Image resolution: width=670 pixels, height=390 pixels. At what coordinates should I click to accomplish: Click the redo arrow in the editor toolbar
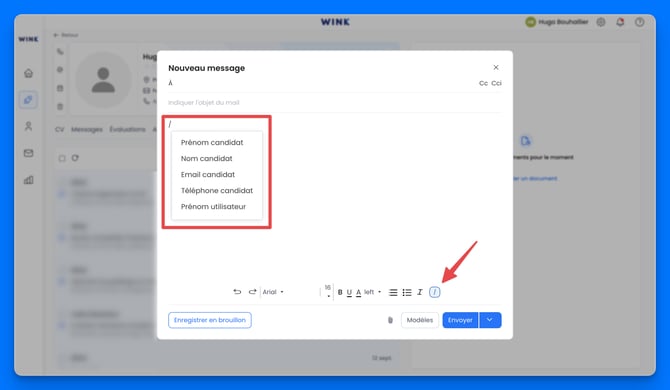click(x=253, y=292)
